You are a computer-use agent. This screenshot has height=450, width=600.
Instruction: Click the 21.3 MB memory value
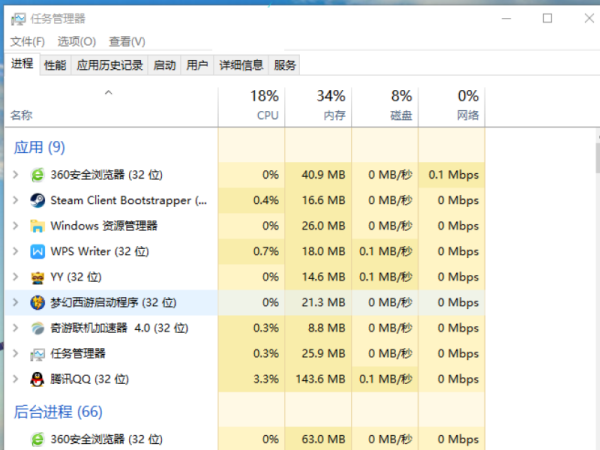coord(323,303)
